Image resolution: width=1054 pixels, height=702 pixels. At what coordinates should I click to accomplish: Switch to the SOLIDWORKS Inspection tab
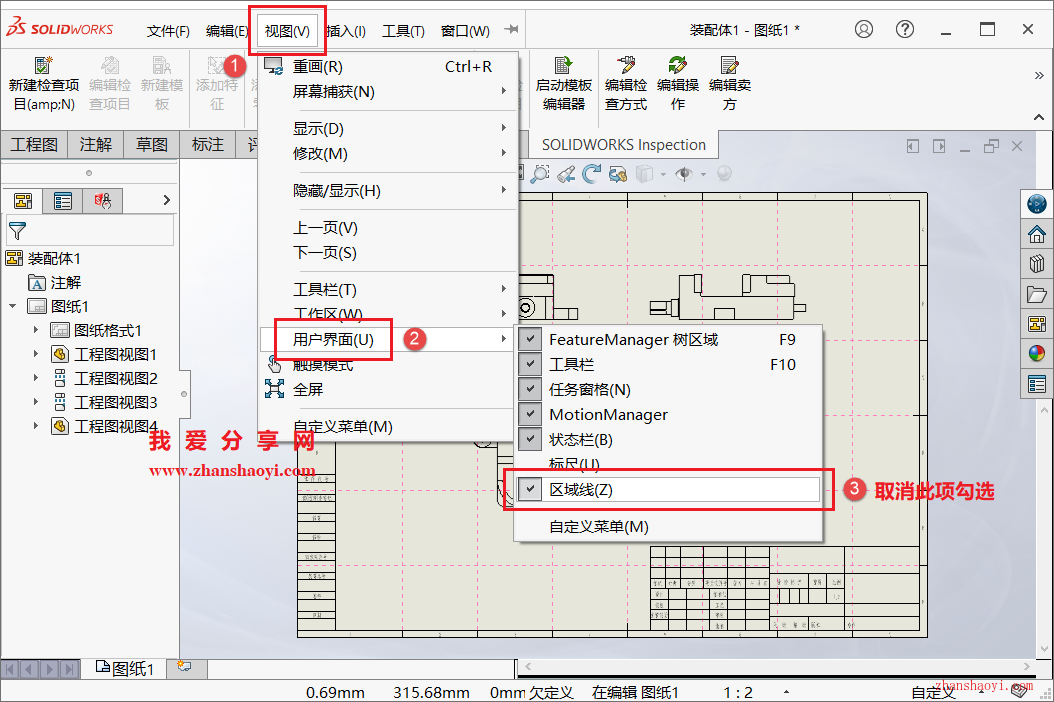pos(623,145)
